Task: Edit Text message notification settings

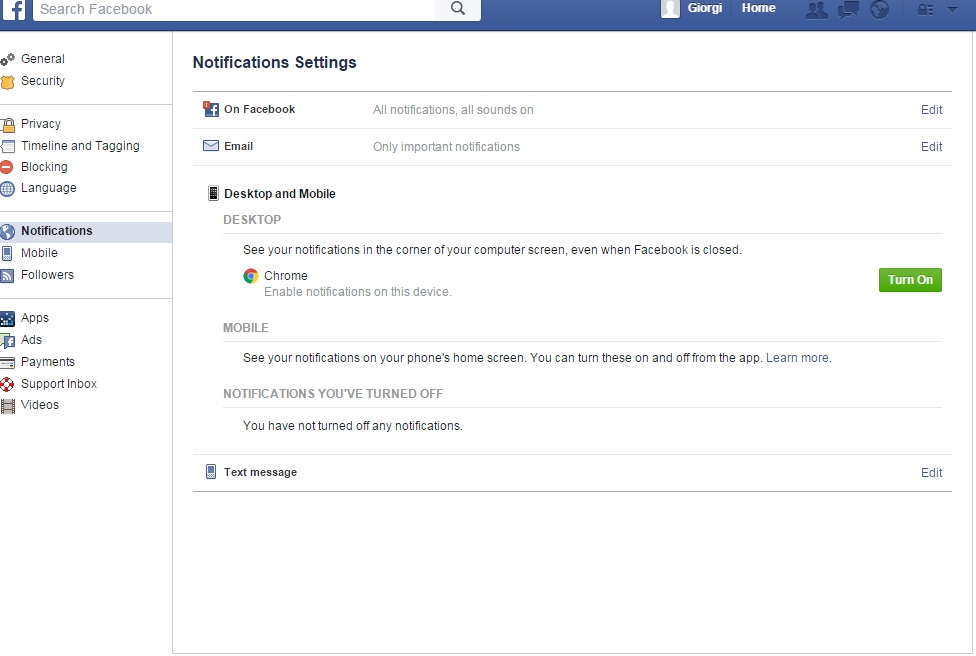Action: 931,473
